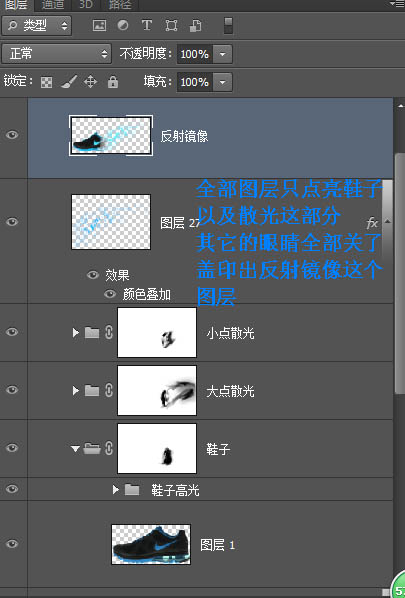The width and height of the screenshot is (405, 598).
Task: Hide the 鞋子高光 group
Action: 12,489
